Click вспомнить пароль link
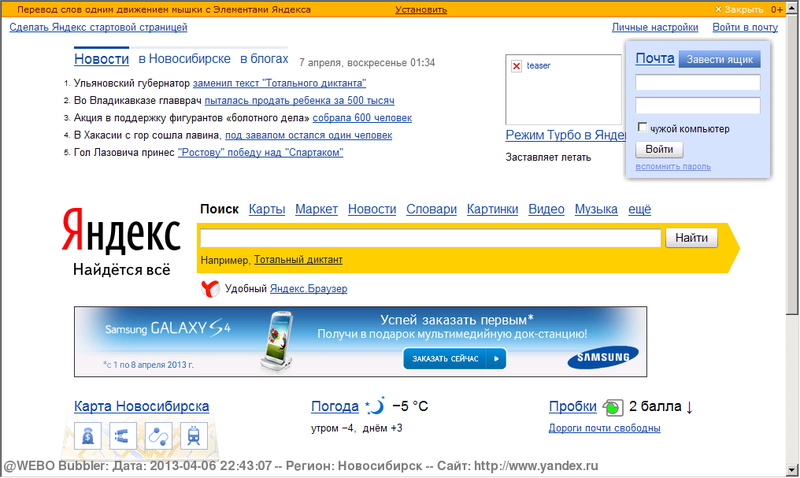 [x=673, y=166]
